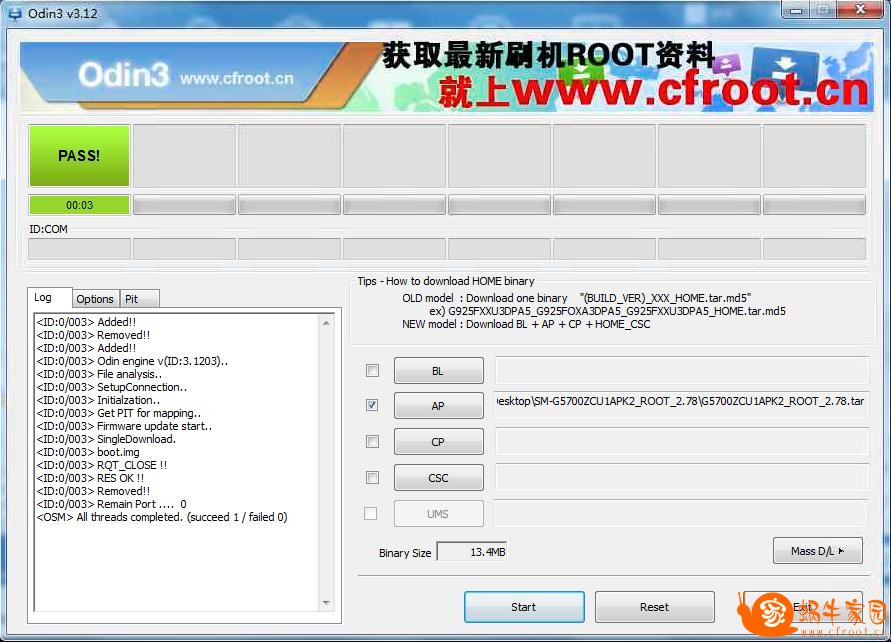Close the Odin3 v3.12 window
Viewport: 891px width, 642px height.
[860, 9]
